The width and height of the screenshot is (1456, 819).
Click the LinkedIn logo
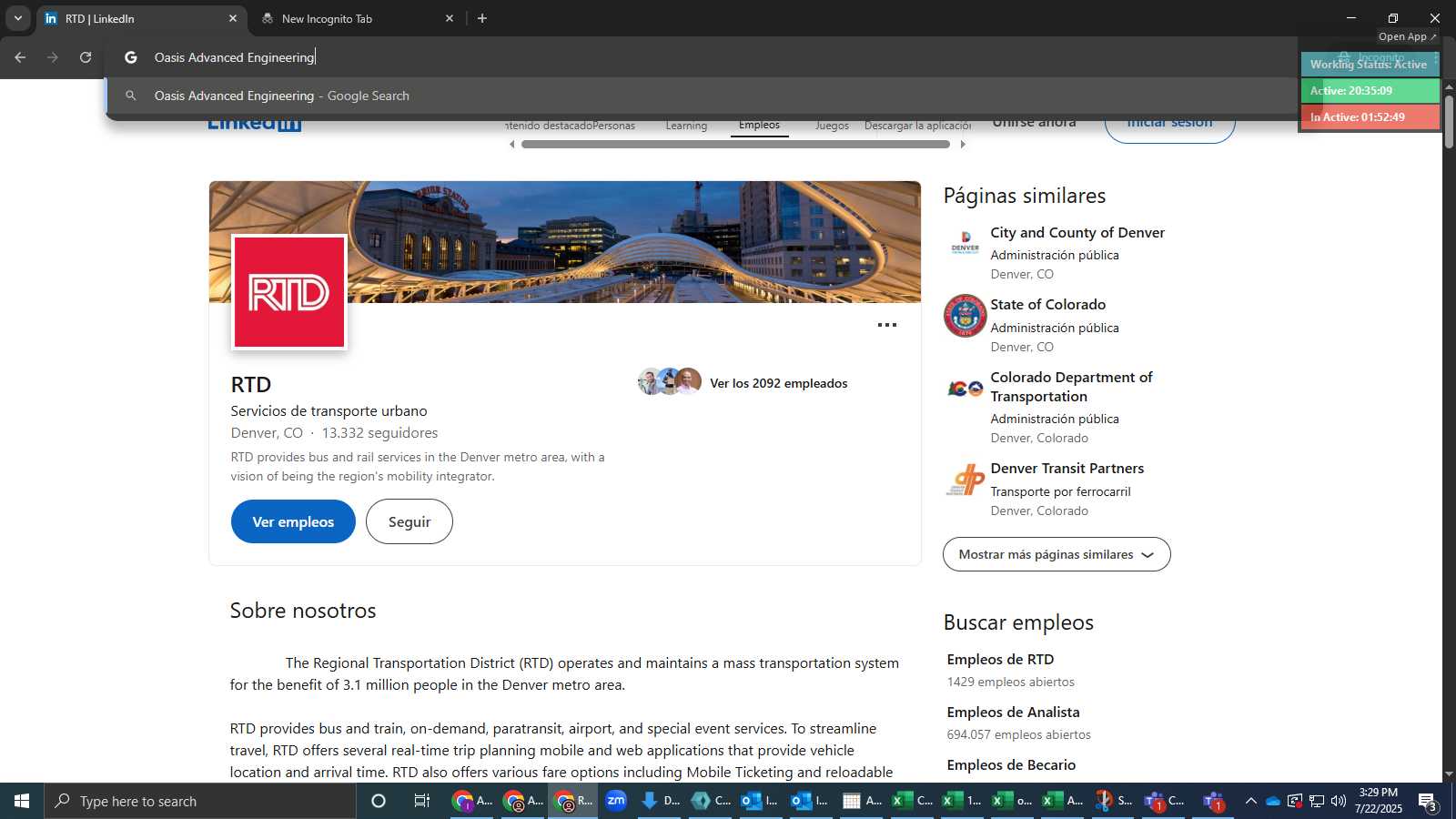[x=255, y=124]
